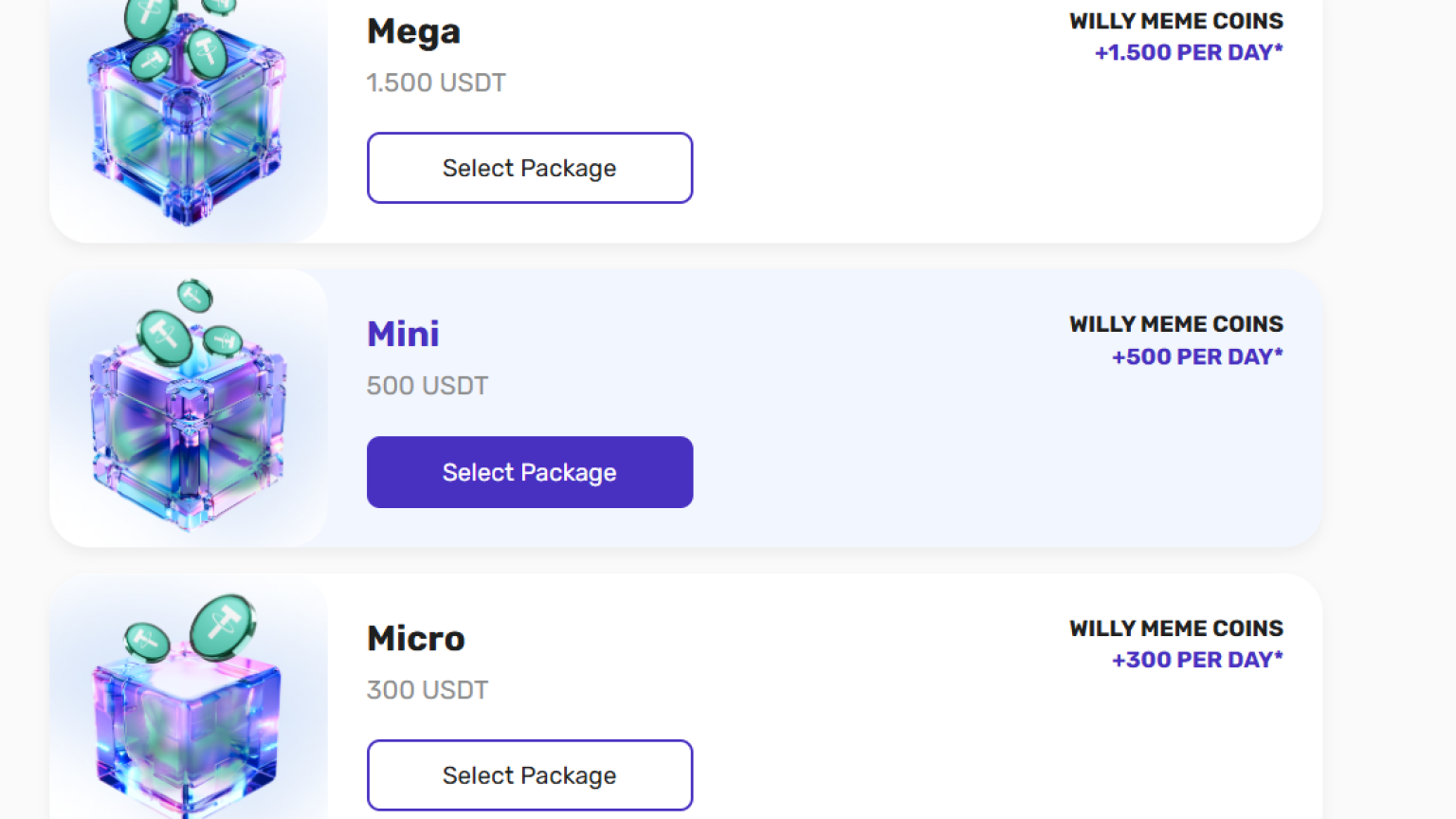Click the Mega package title
The image size is (1456, 819).
coord(413,32)
